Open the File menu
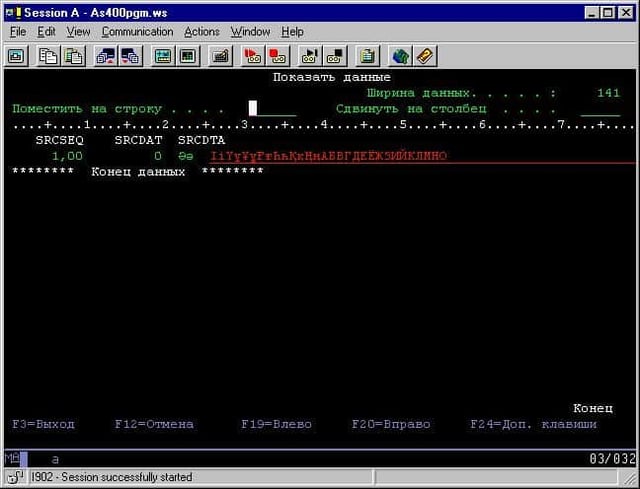The image size is (640, 489). pos(18,32)
